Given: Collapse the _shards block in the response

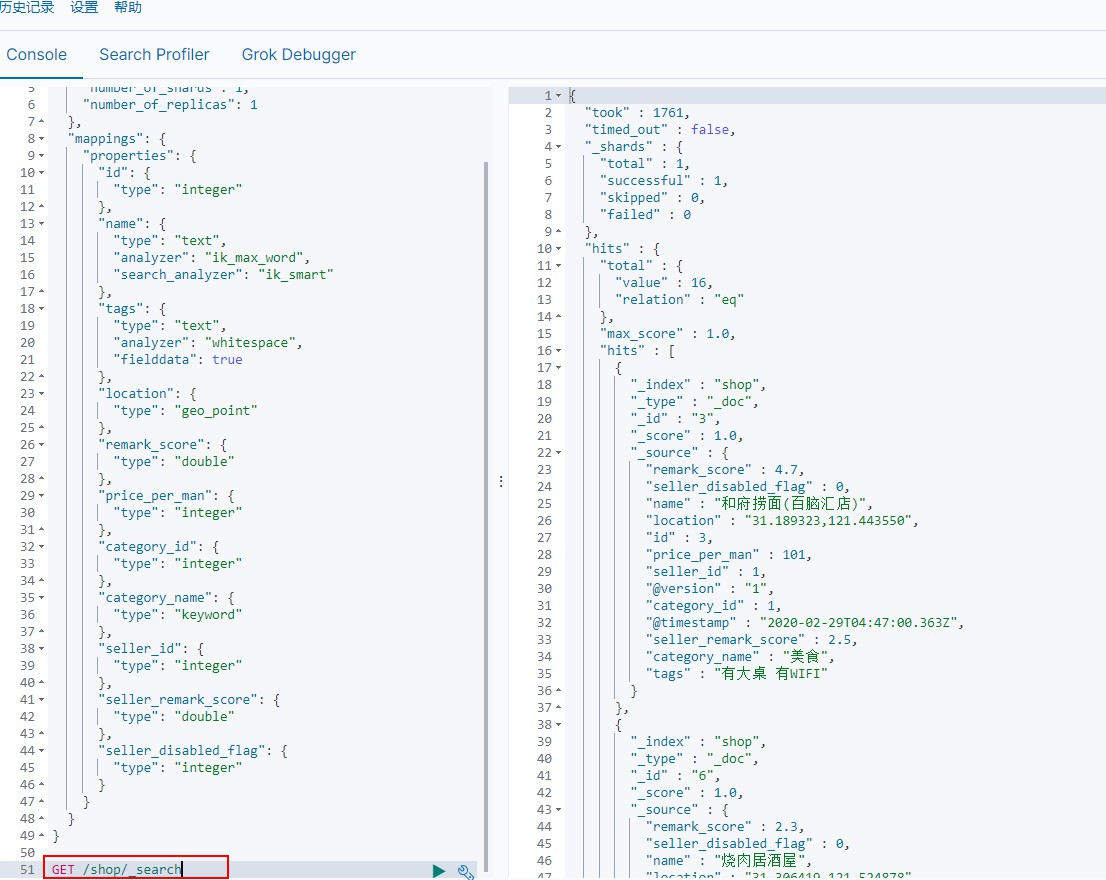Looking at the screenshot, I should click(x=559, y=147).
